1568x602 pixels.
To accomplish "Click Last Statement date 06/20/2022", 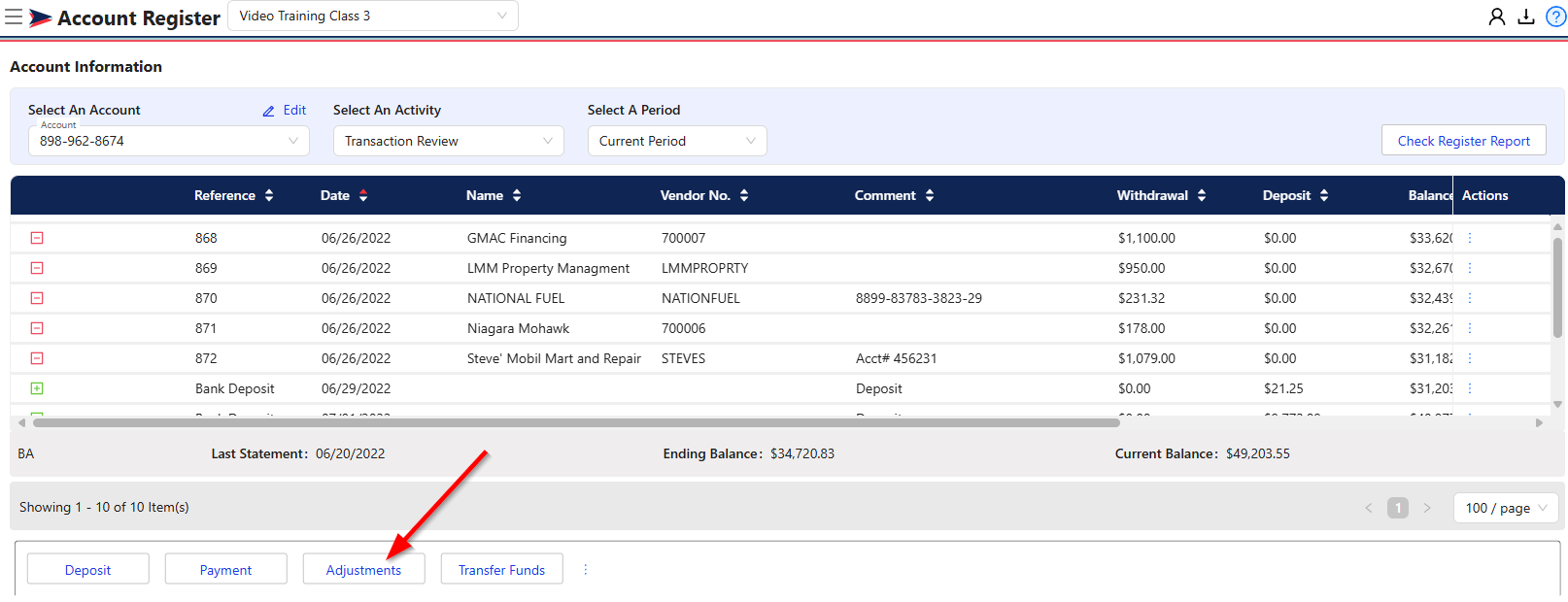I will click(350, 453).
